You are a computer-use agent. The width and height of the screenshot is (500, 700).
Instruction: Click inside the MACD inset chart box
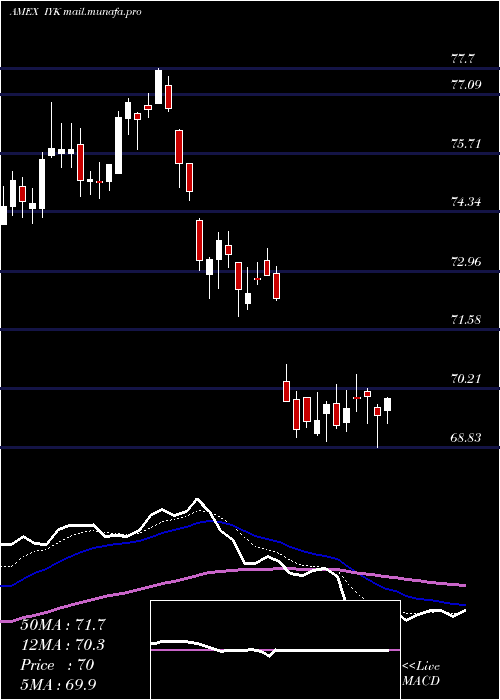click(x=275, y=650)
